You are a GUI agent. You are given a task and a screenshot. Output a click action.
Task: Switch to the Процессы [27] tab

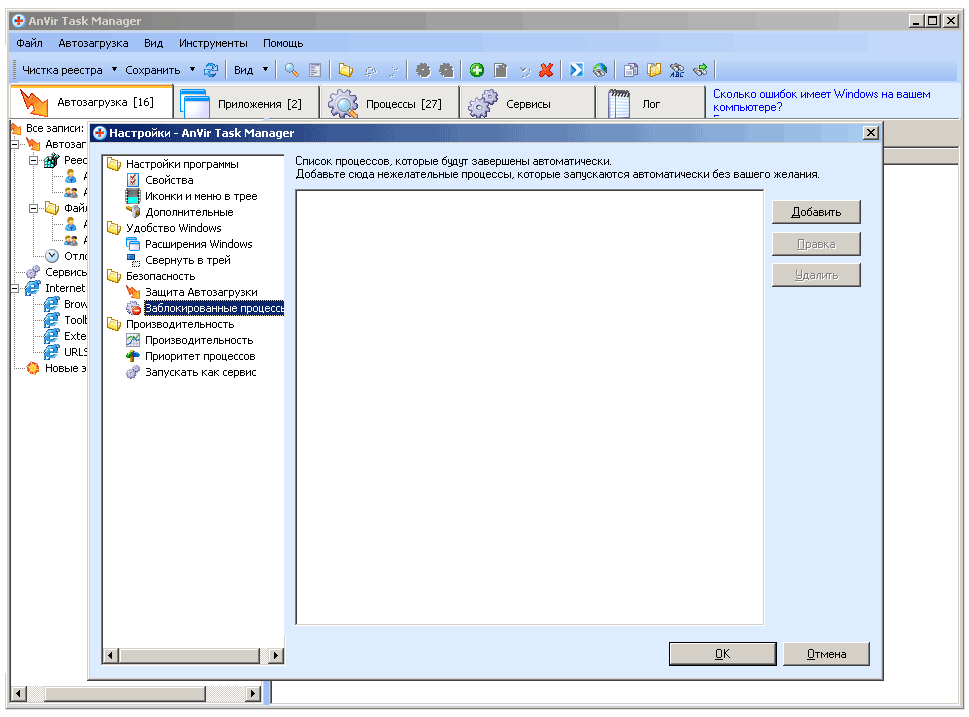pyautogui.click(x=390, y=104)
